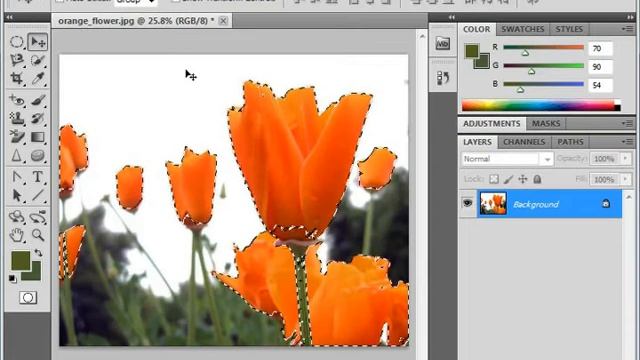Open the Adjustments panel options menu
640x360 pixels.
628,123
